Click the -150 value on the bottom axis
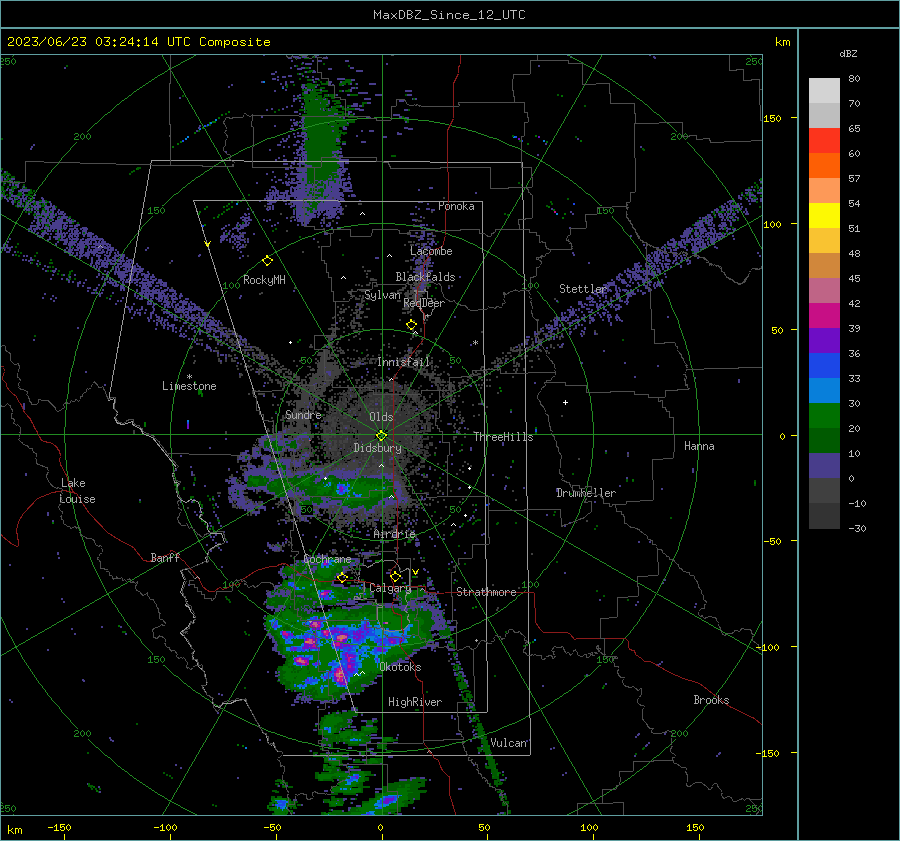 pos(59,827)
